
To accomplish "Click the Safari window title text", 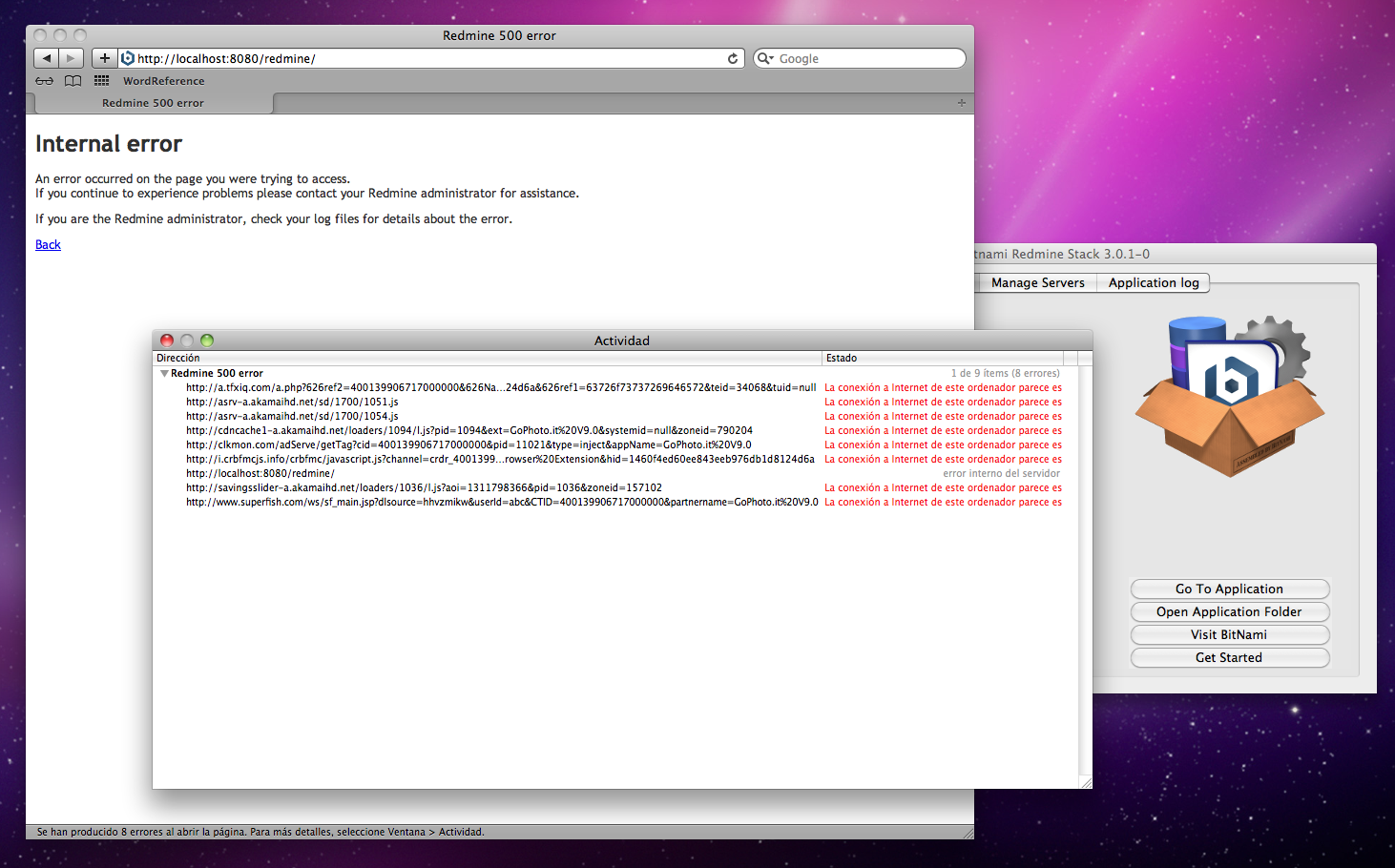I will click(499, 35).
